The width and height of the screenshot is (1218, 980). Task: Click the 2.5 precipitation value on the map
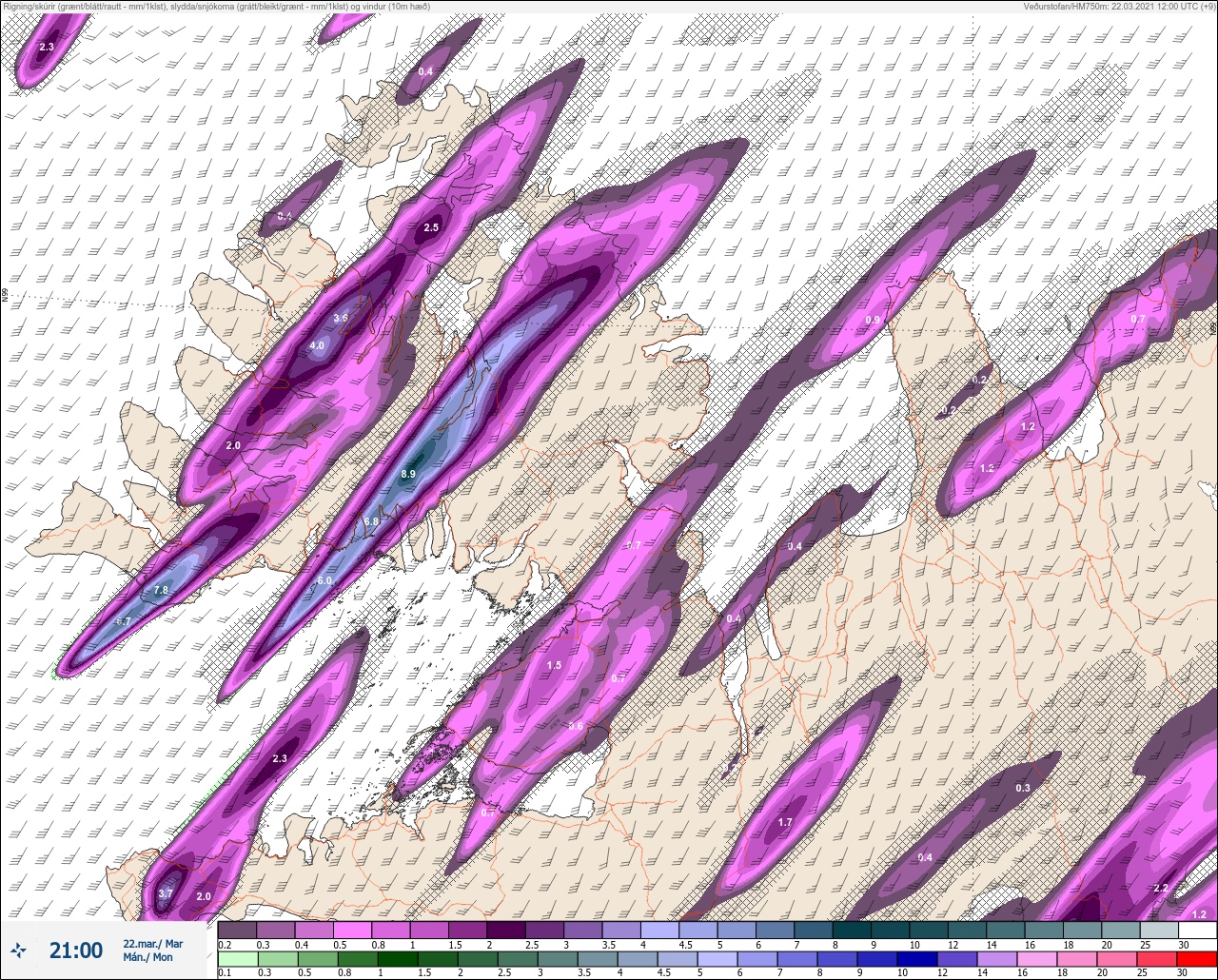(431, 227)
